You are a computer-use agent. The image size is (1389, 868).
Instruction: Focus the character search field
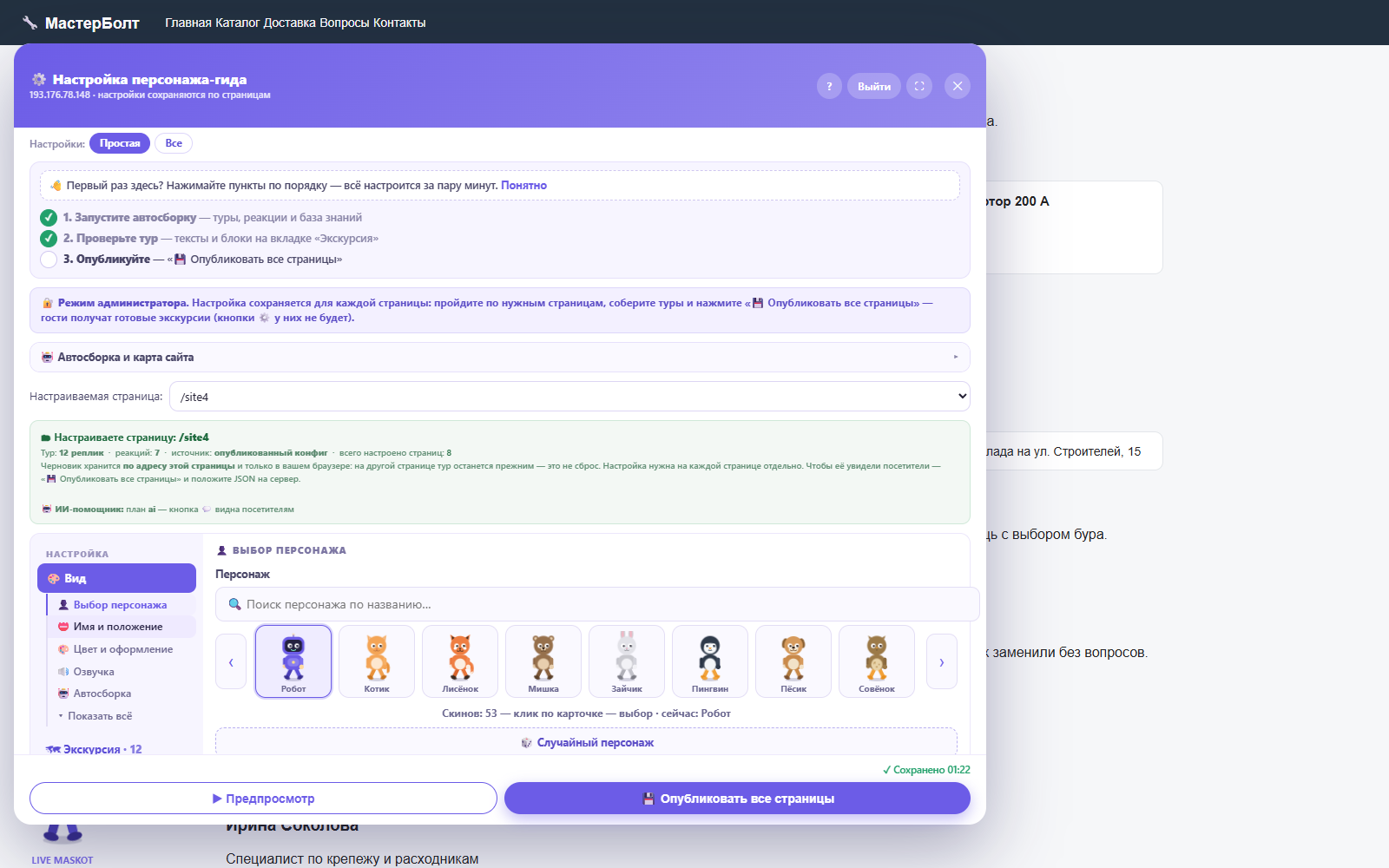(597, 604)
